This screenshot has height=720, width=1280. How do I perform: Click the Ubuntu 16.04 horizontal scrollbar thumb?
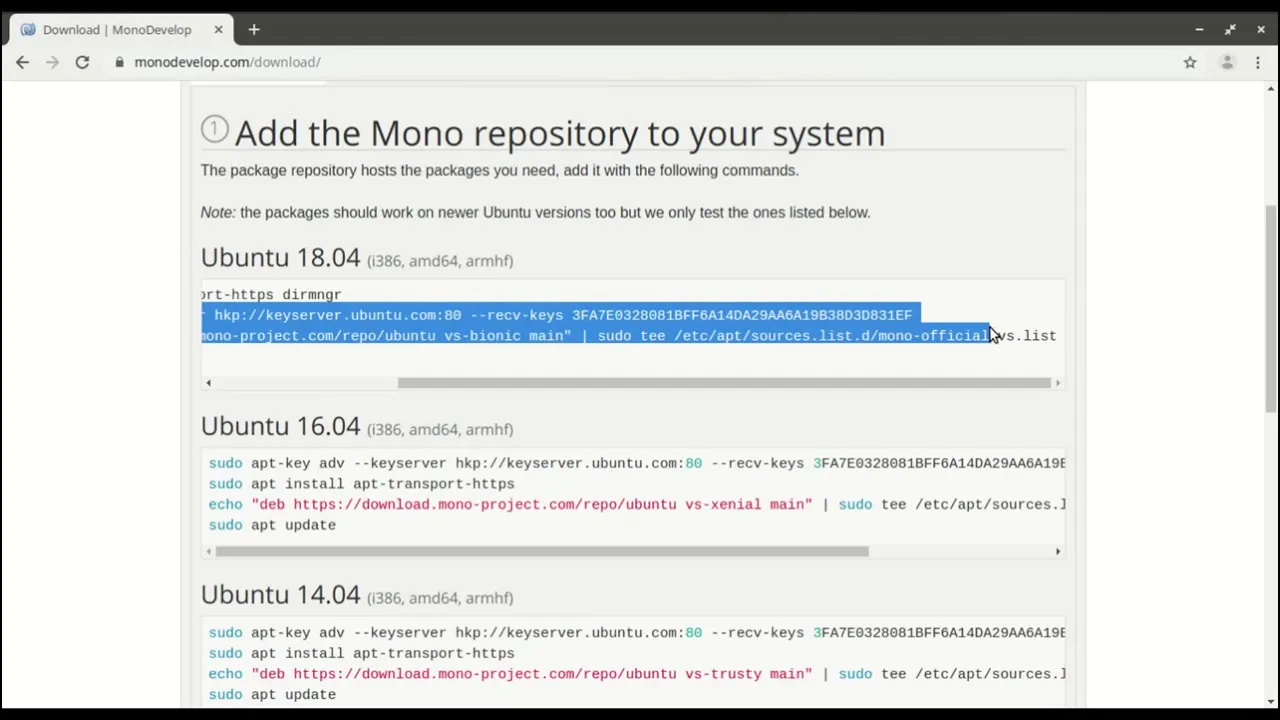pos(542,551)
